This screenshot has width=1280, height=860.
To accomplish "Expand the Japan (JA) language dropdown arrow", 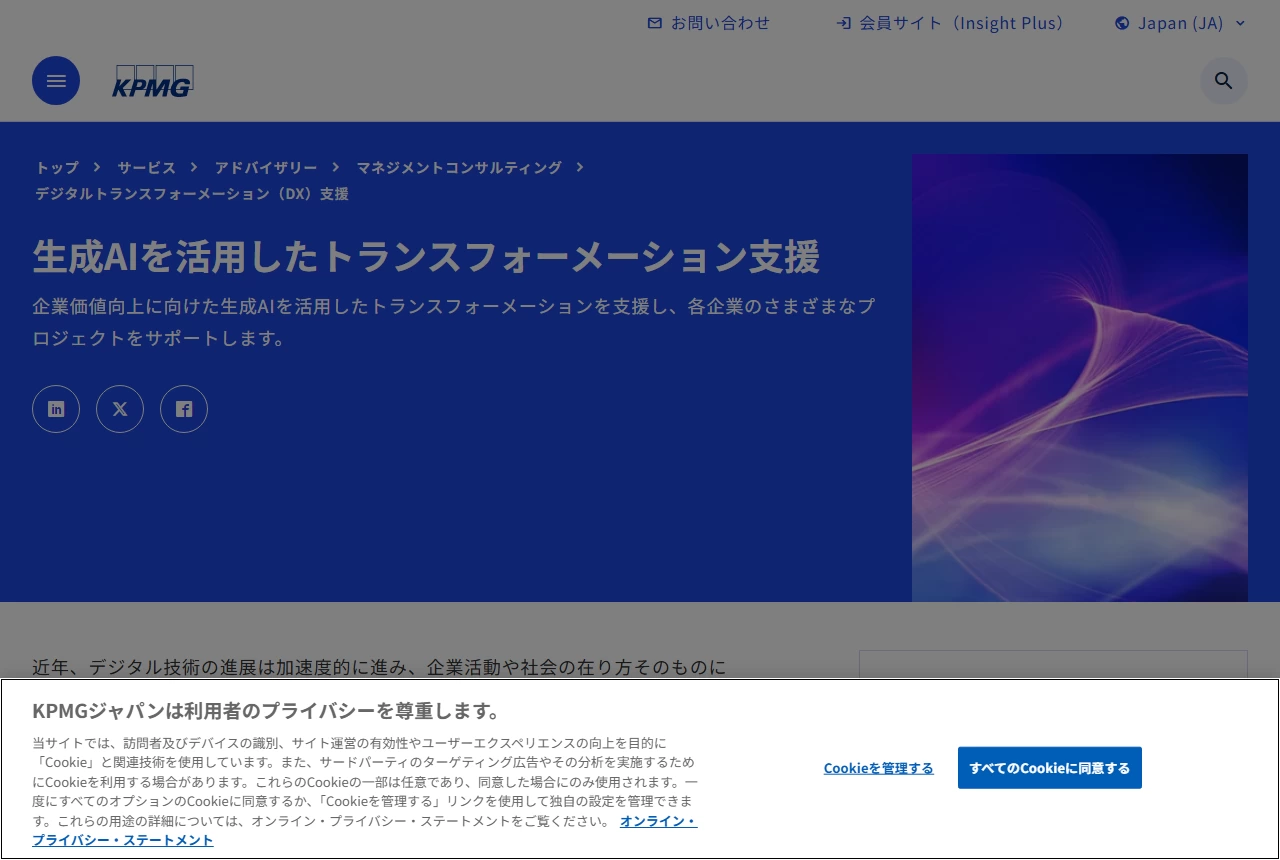I will click(x=1241, y=23).
